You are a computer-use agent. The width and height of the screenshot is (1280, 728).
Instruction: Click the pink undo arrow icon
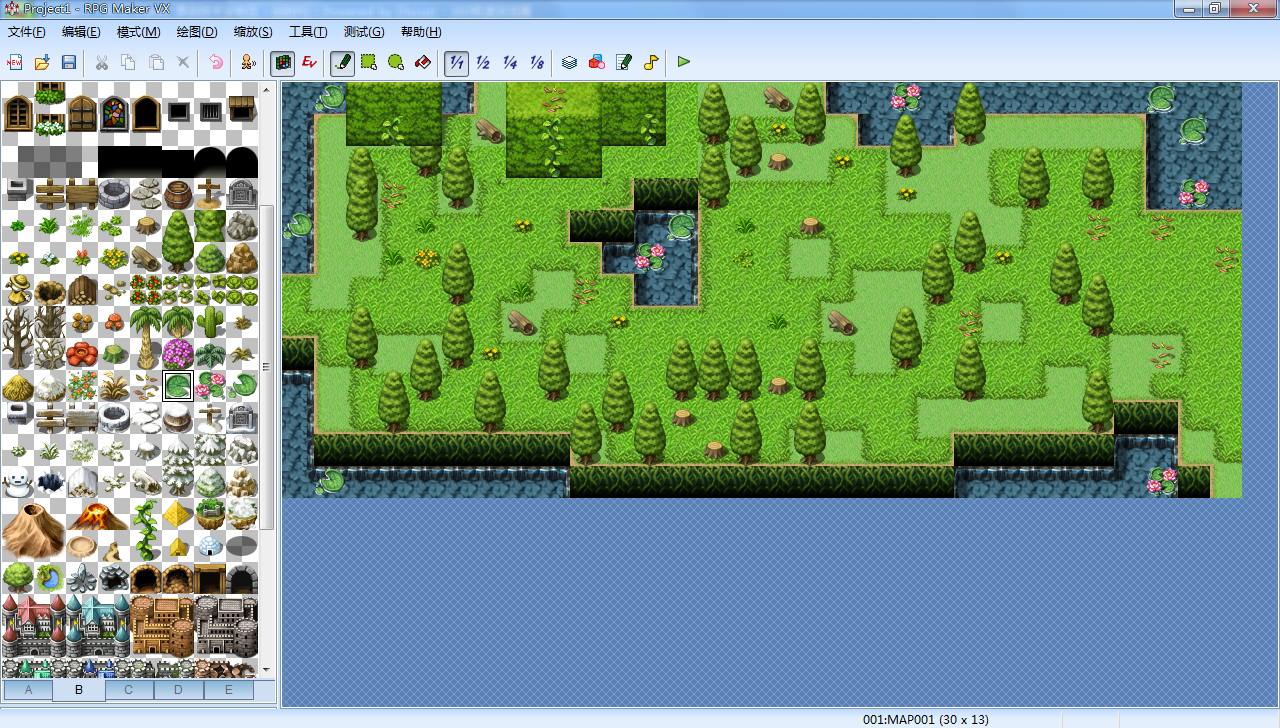(216, 62)
